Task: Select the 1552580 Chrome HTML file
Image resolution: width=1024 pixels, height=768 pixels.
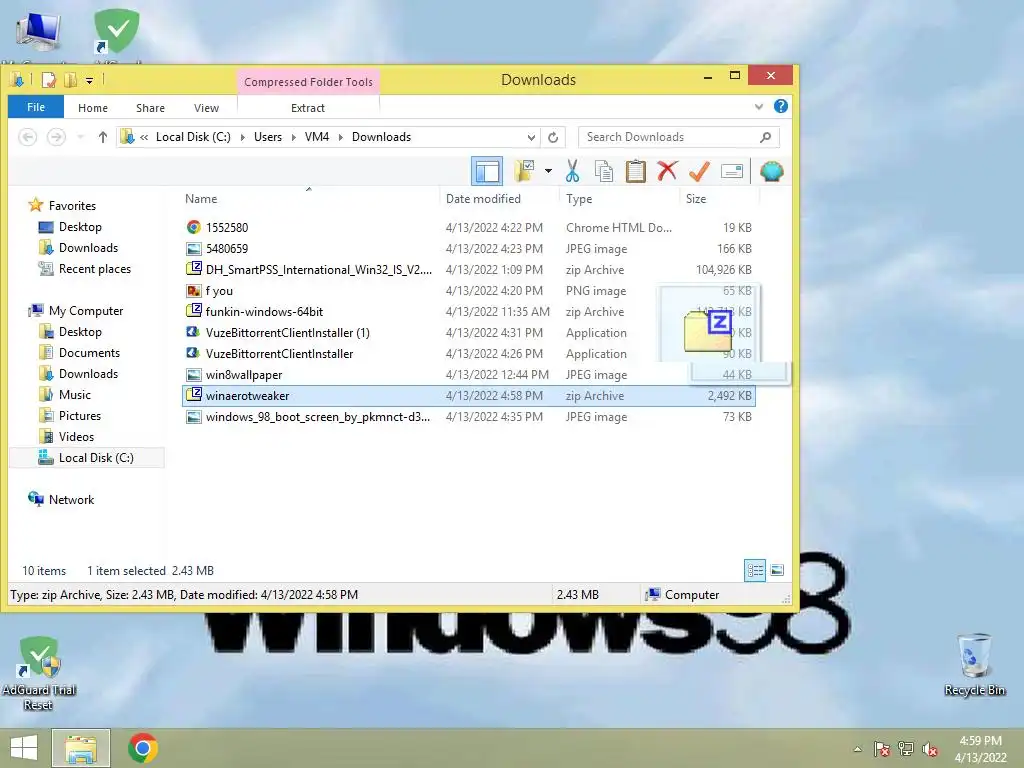Action: coord(469,227)
